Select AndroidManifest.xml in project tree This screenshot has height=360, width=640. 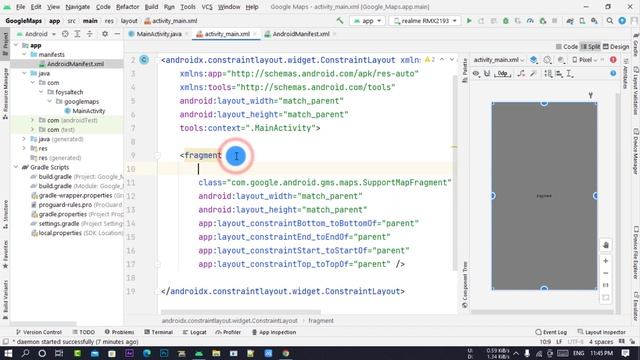tap(75, 64)
